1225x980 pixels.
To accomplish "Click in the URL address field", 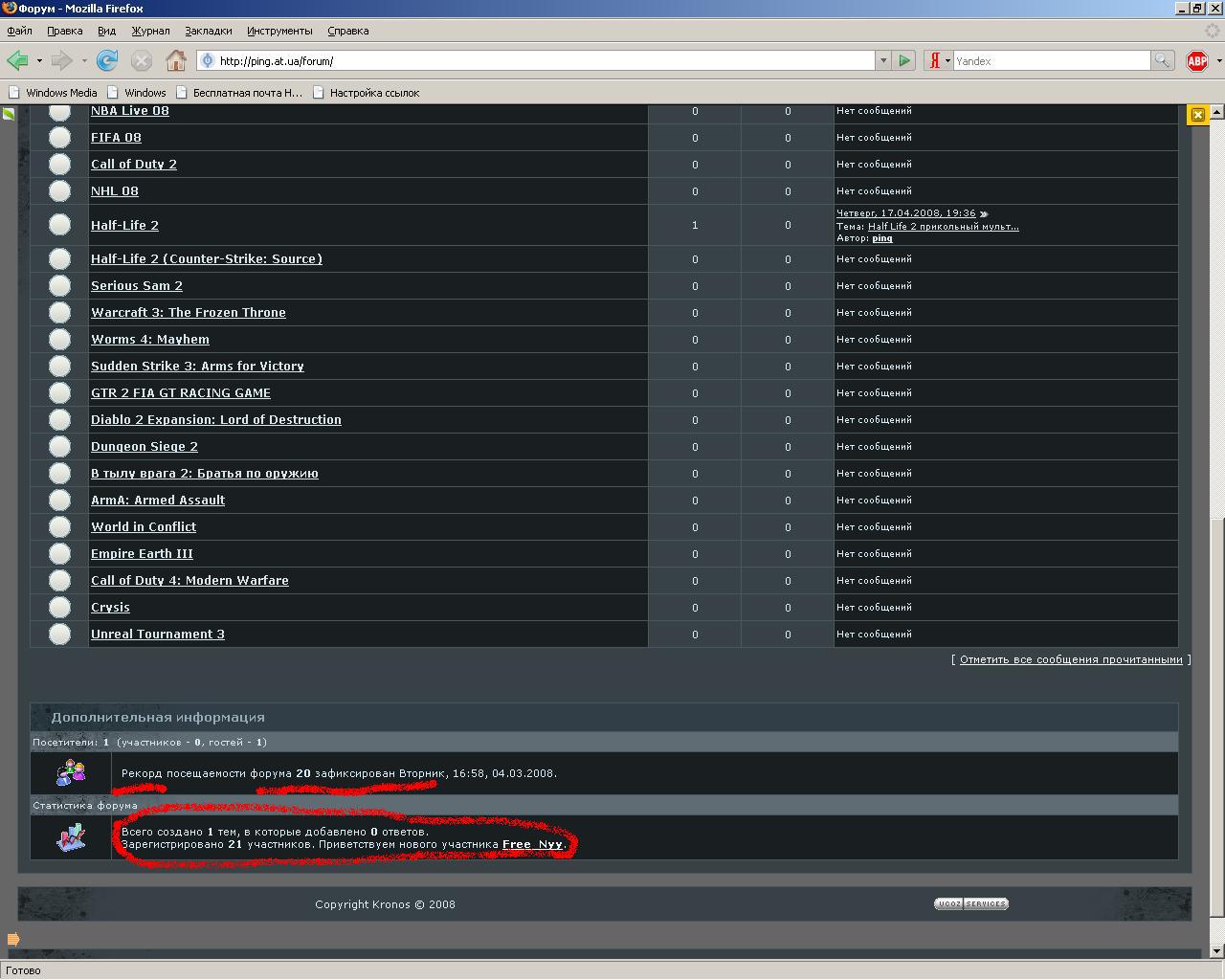I will [546, 60].
